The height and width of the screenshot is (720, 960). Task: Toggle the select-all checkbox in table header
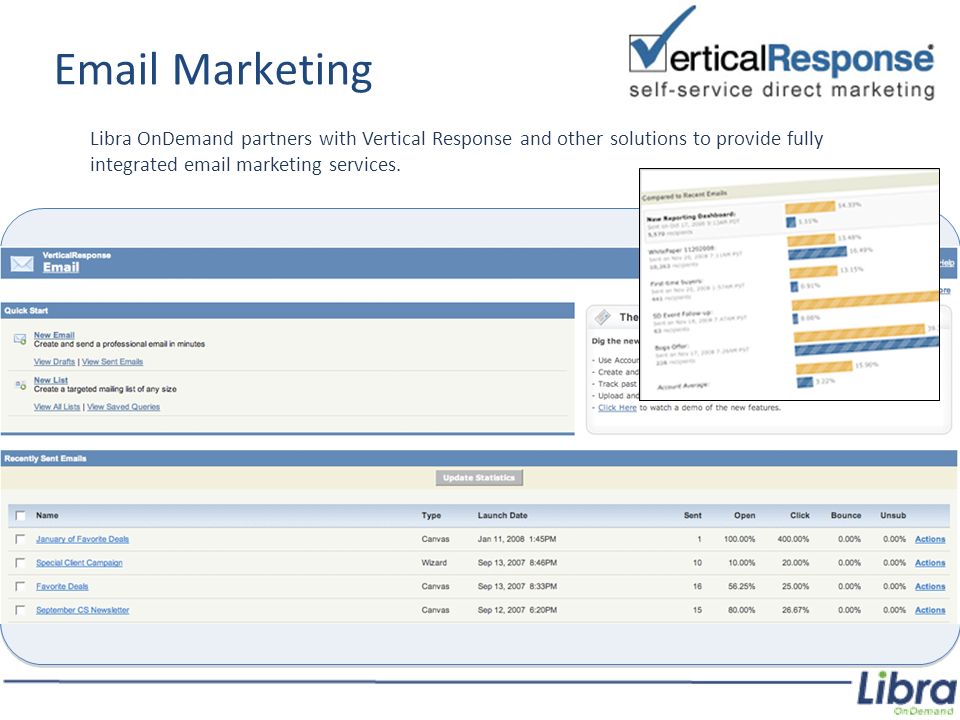[x=20, y=516]
